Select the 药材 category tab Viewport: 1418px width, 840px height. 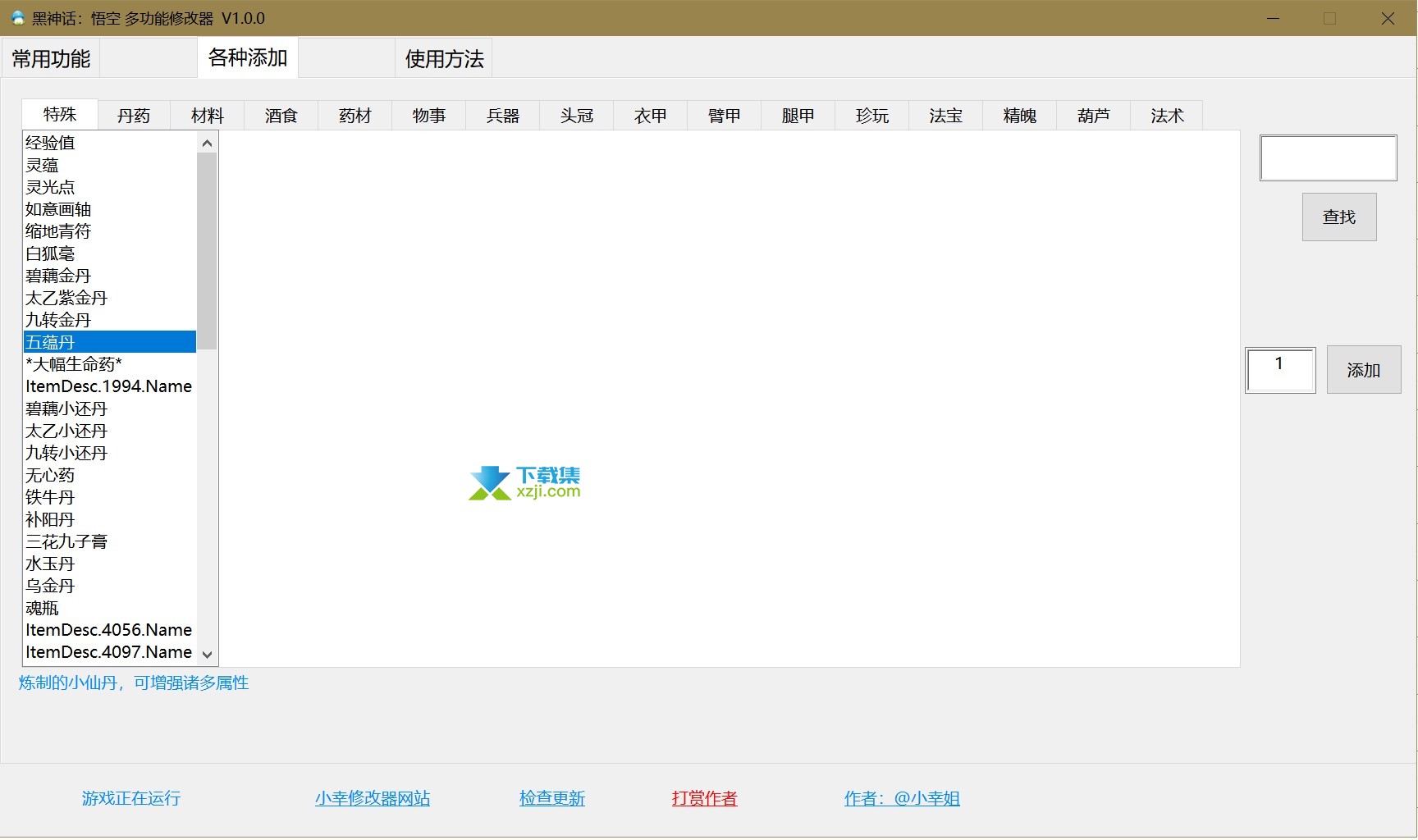355,116
